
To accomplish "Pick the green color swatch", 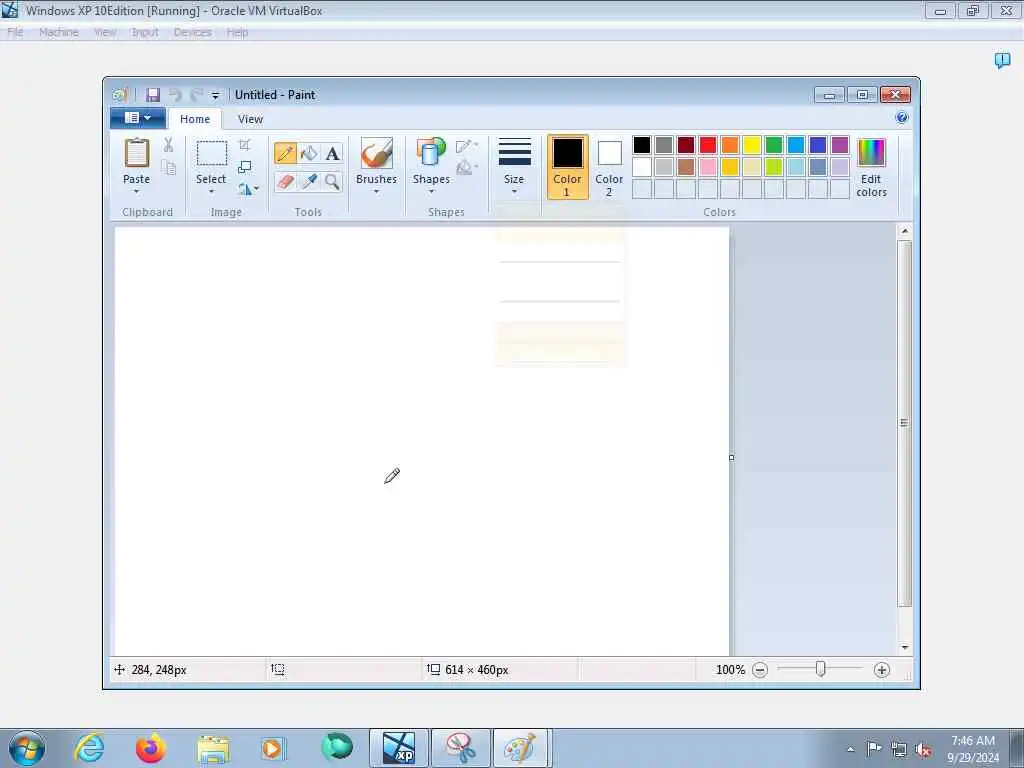I will (774, 145).
